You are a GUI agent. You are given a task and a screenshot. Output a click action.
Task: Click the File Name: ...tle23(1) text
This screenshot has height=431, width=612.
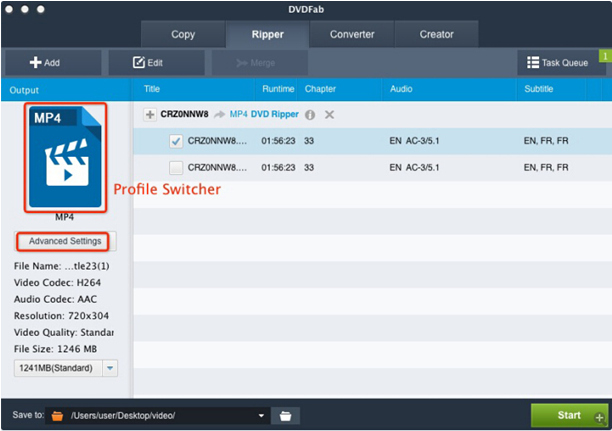[62, 266]
